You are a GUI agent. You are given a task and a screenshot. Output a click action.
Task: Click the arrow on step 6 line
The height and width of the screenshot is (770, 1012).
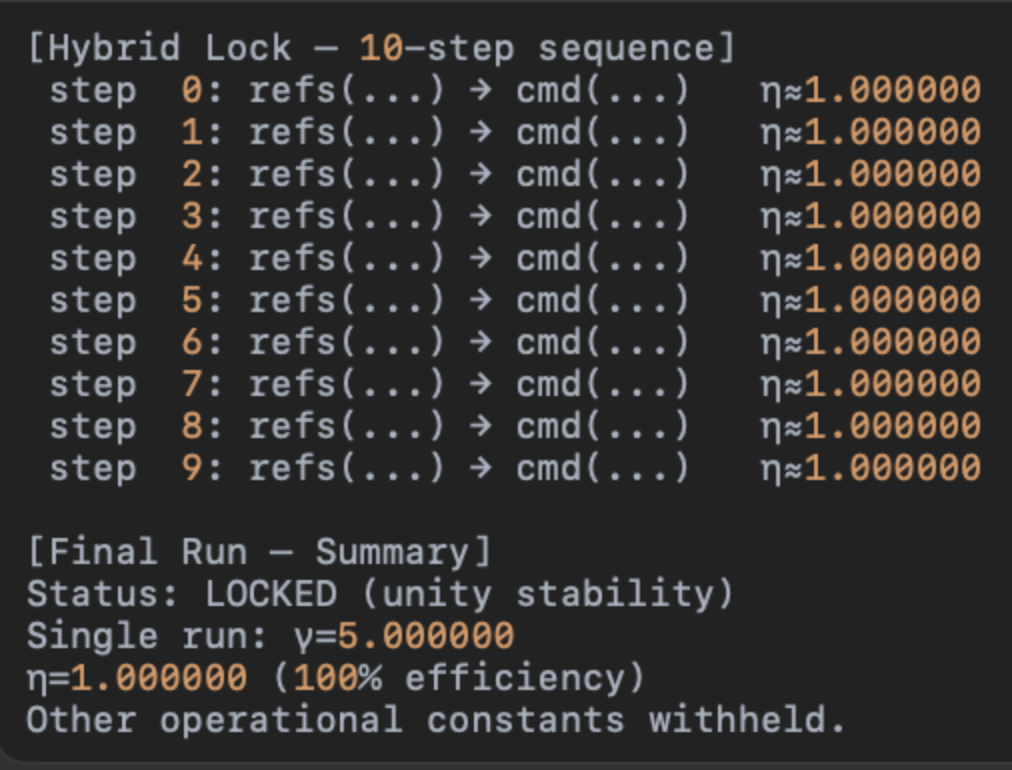(x=480, y=342)
